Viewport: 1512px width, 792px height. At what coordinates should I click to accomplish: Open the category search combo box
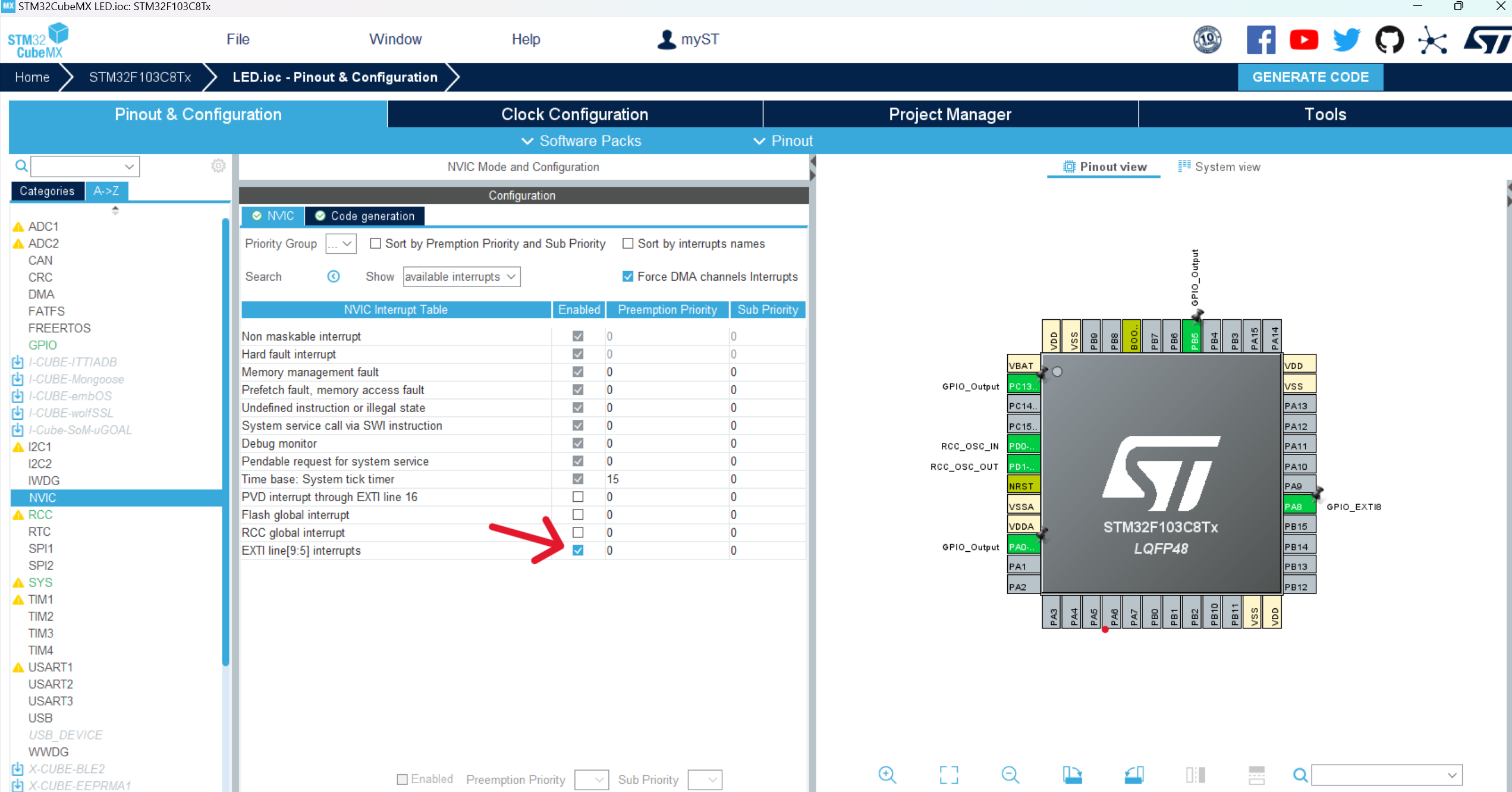coord(85,166)
